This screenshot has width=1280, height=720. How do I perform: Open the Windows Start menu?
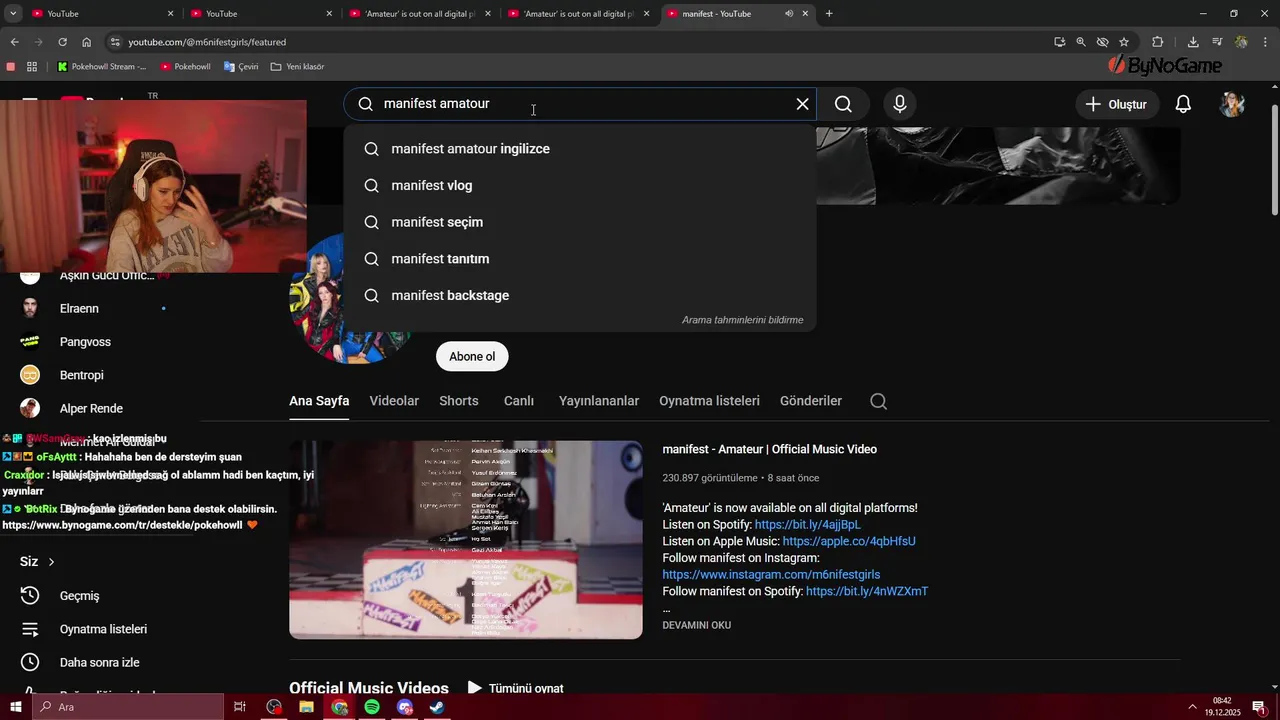click(x=15, y=707)
